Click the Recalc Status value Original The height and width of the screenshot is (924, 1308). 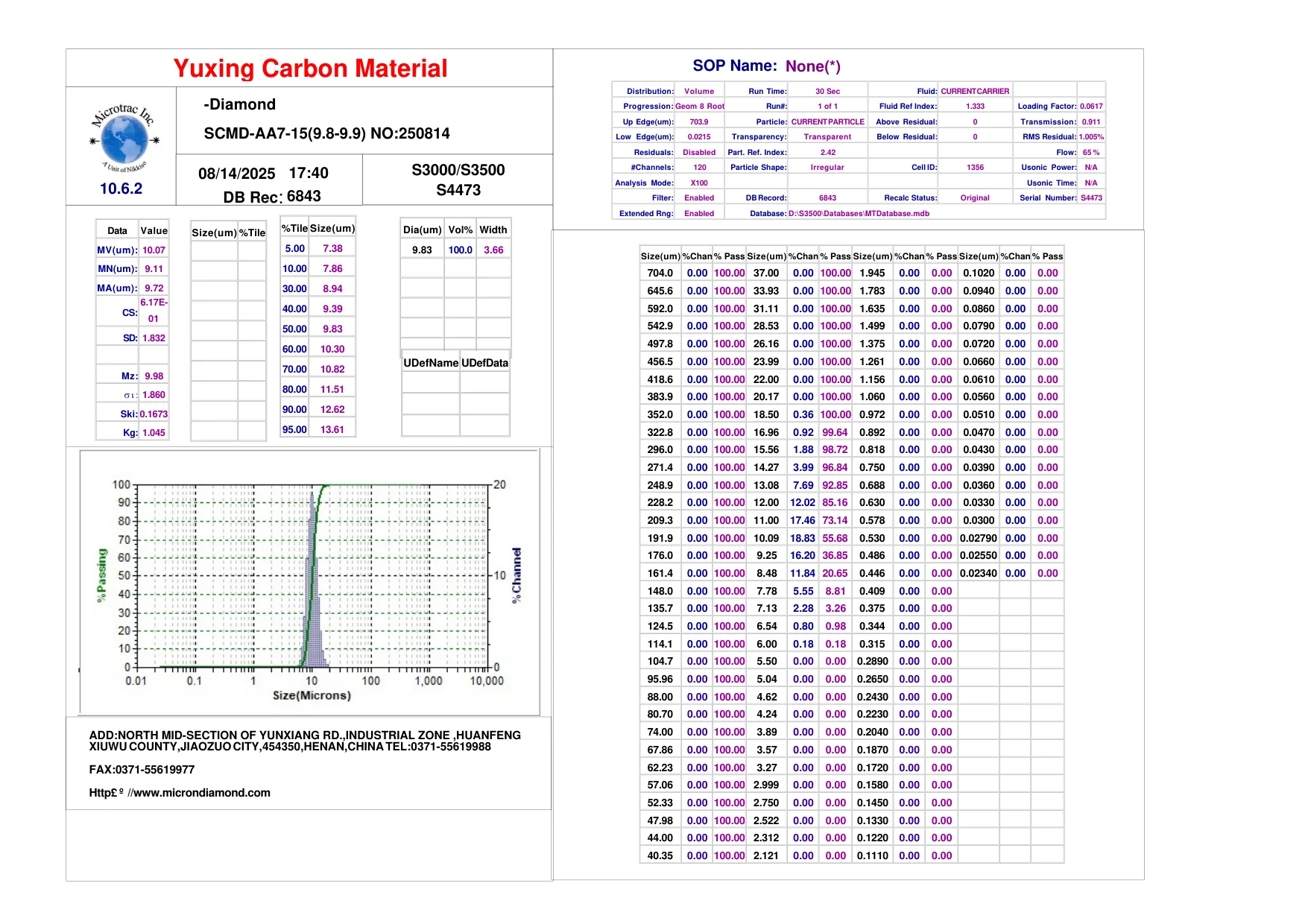tap(975, 198)
